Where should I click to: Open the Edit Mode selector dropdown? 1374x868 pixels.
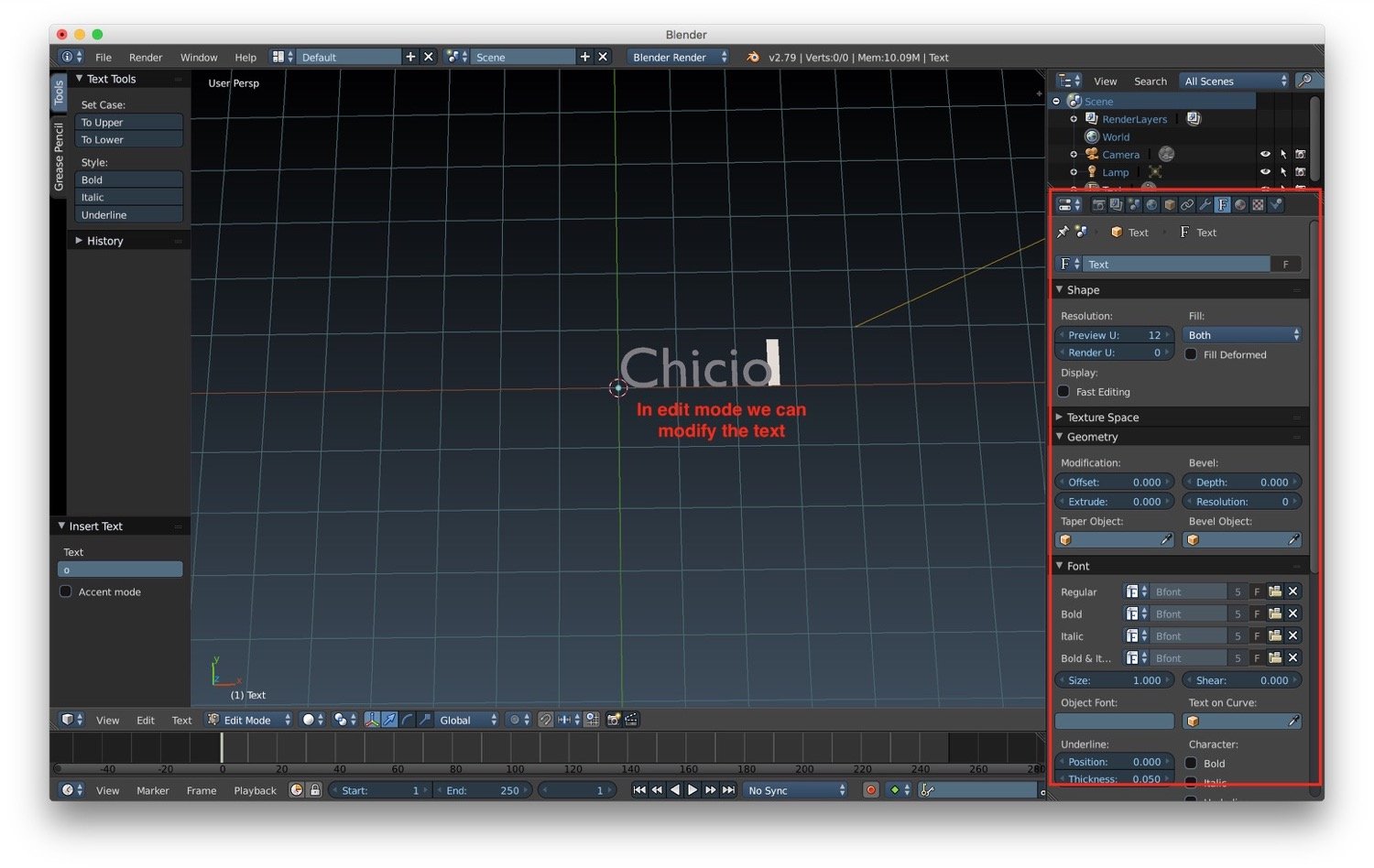click(x=249, y=720)
